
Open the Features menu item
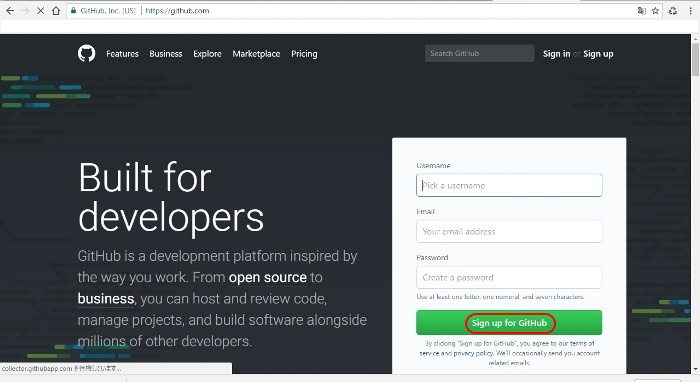click(x=122, y=54)
